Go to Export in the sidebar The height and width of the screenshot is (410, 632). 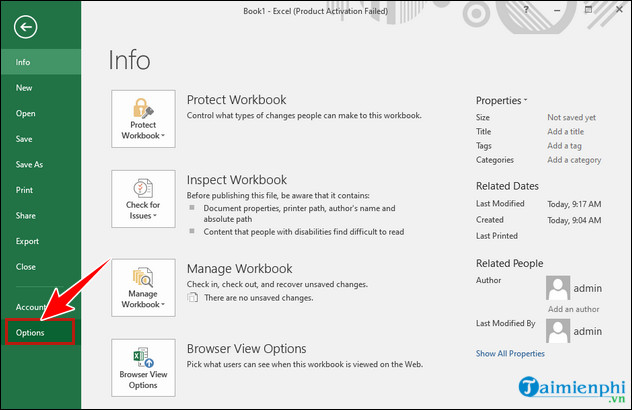tap(41, 241)
